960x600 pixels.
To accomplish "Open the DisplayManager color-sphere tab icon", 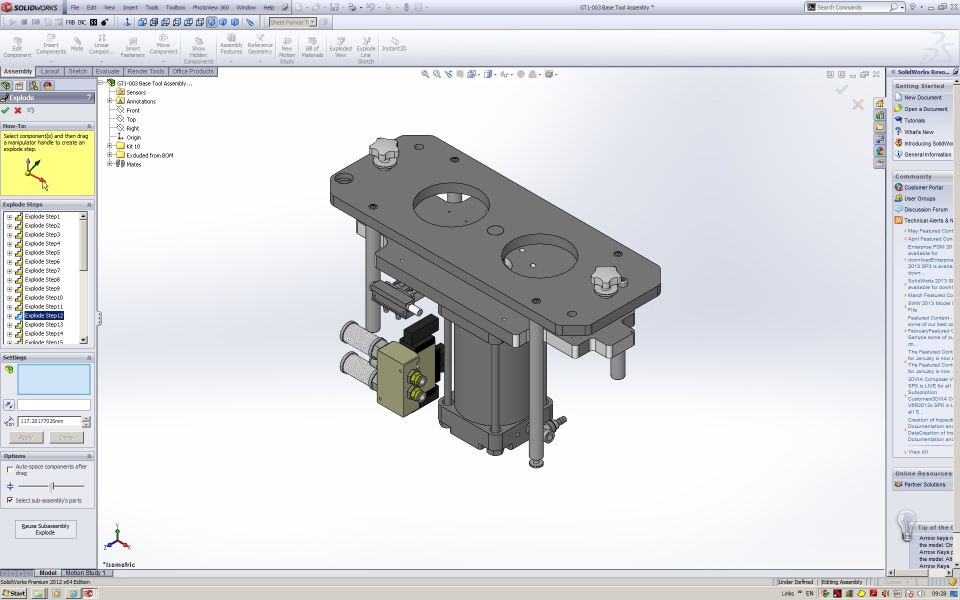I will [48, 86].
